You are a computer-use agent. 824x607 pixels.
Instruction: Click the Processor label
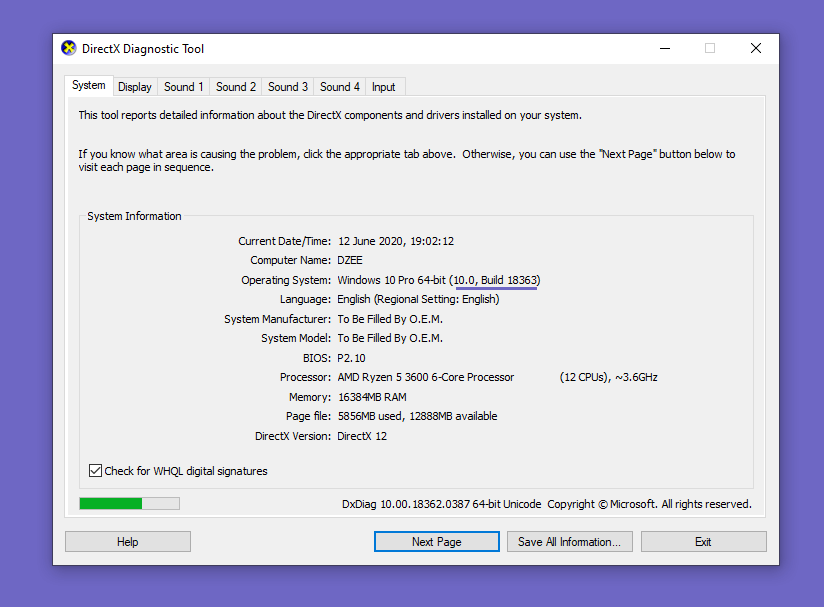305,377
